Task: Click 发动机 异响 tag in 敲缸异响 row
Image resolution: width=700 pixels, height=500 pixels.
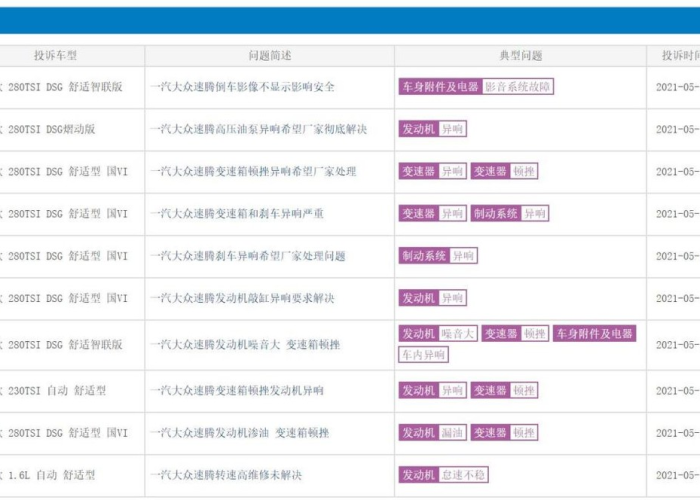Action: click(x=433, y=298)
